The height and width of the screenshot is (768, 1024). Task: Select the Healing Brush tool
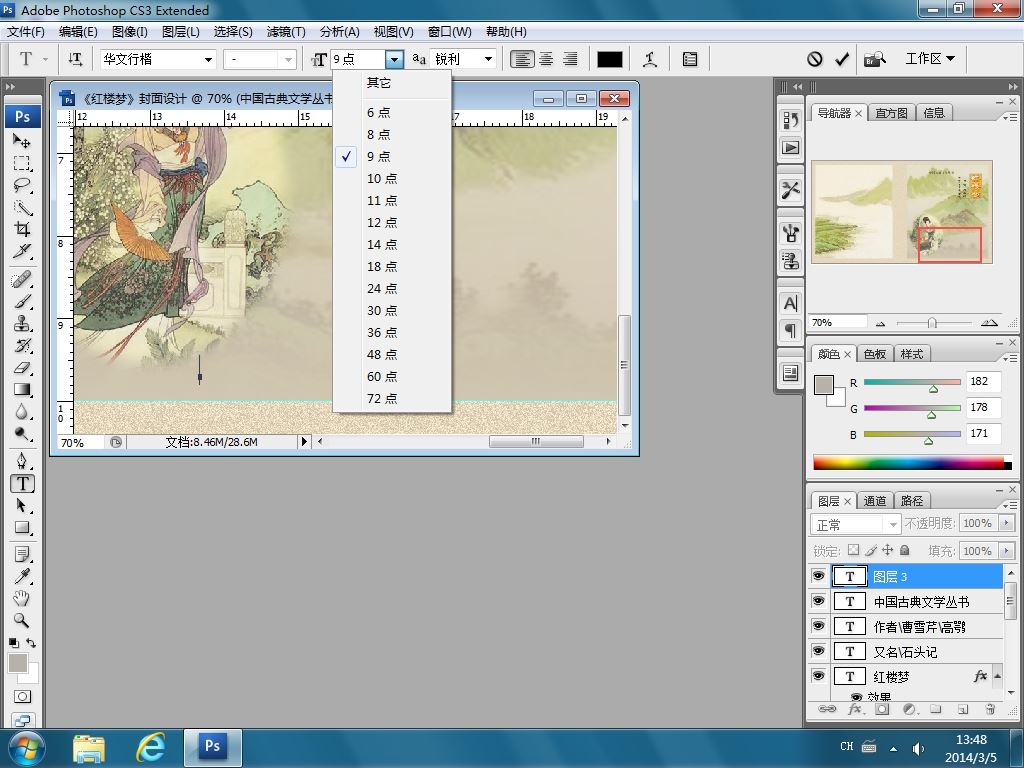tap(22, 280)
